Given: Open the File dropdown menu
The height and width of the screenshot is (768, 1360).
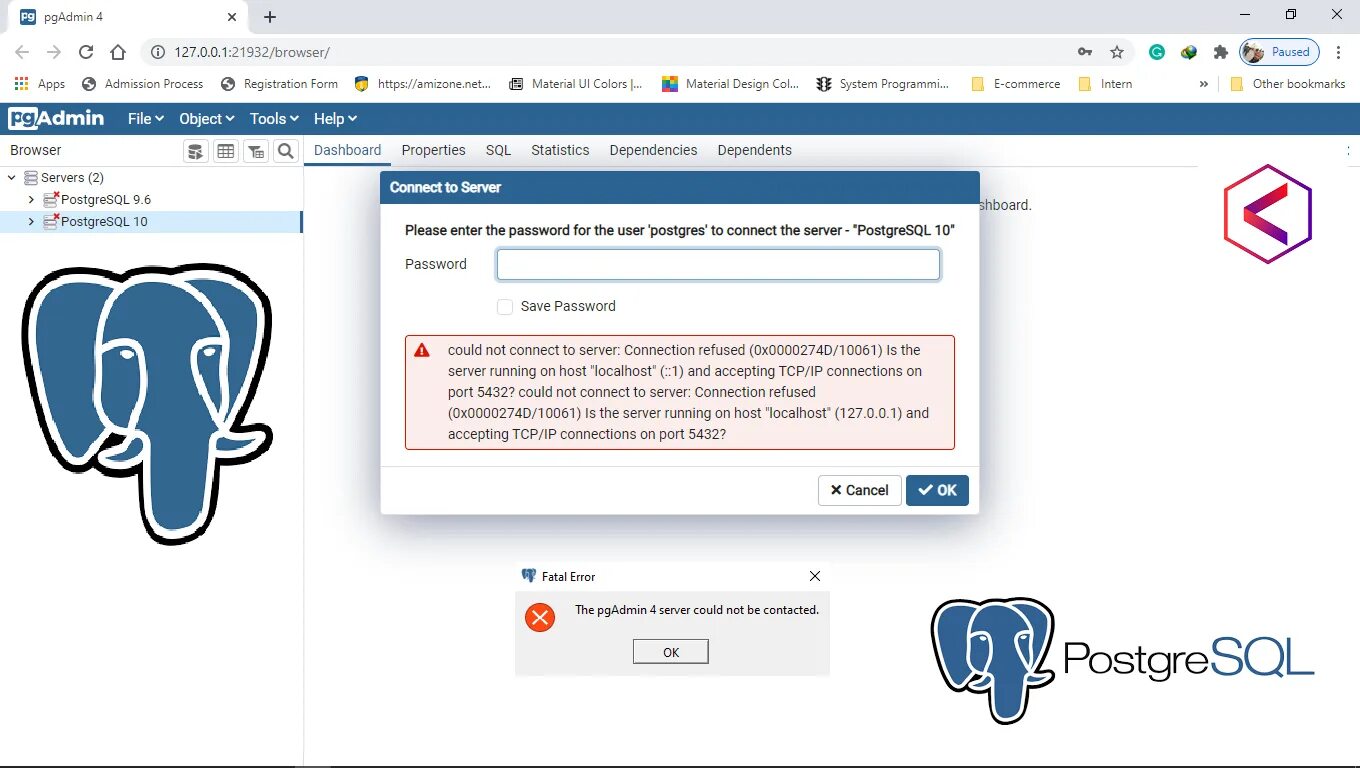Looking at the screenshot, I should [x=146, y=118].
